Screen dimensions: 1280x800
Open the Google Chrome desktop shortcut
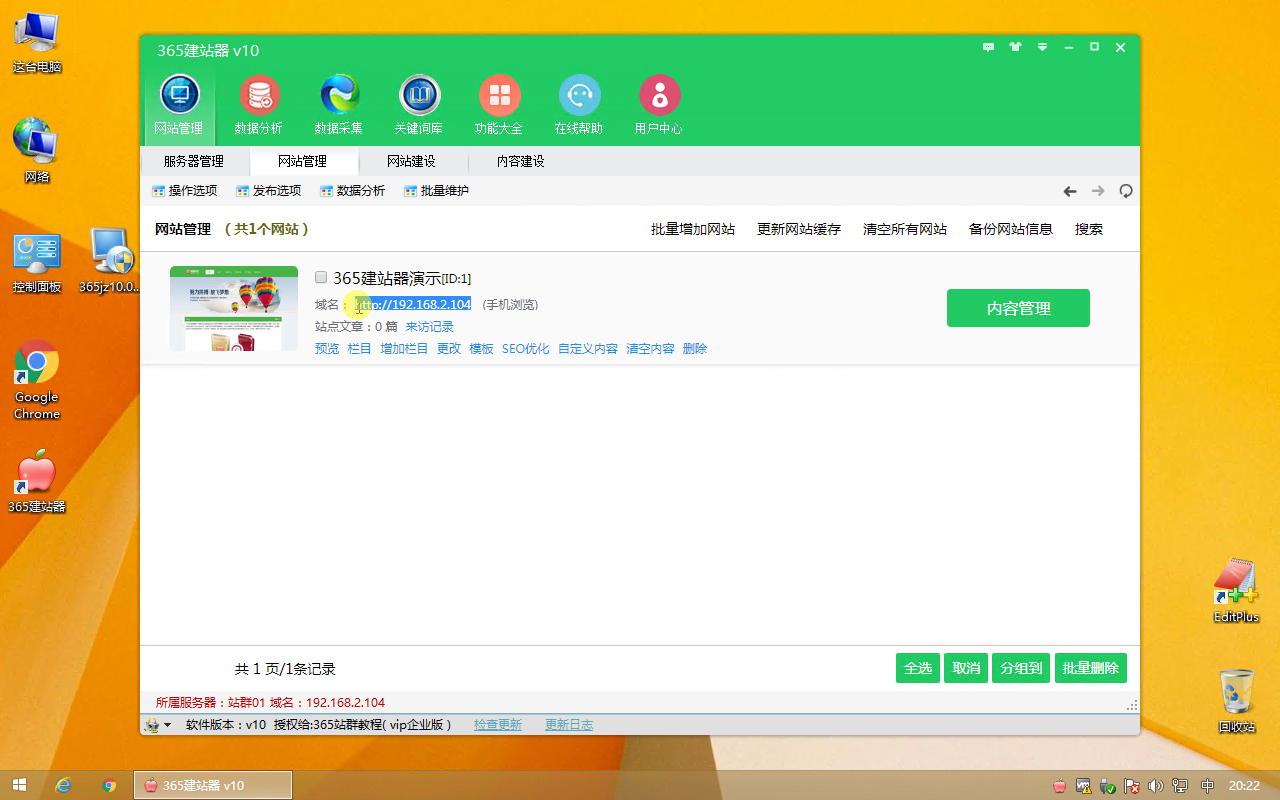[x=37, y=380]
